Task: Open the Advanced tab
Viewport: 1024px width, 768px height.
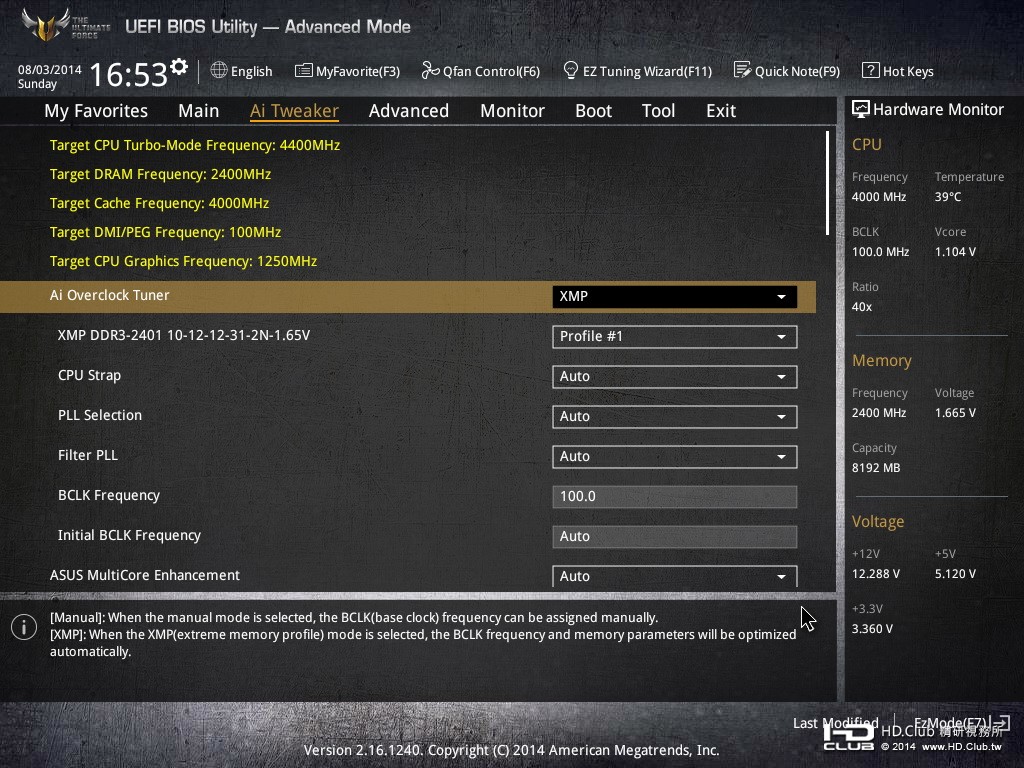Action: pos(409,111)
